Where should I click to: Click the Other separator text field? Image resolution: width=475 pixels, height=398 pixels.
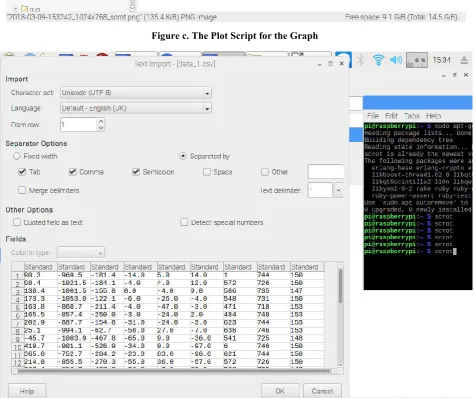tap(326, 172)
